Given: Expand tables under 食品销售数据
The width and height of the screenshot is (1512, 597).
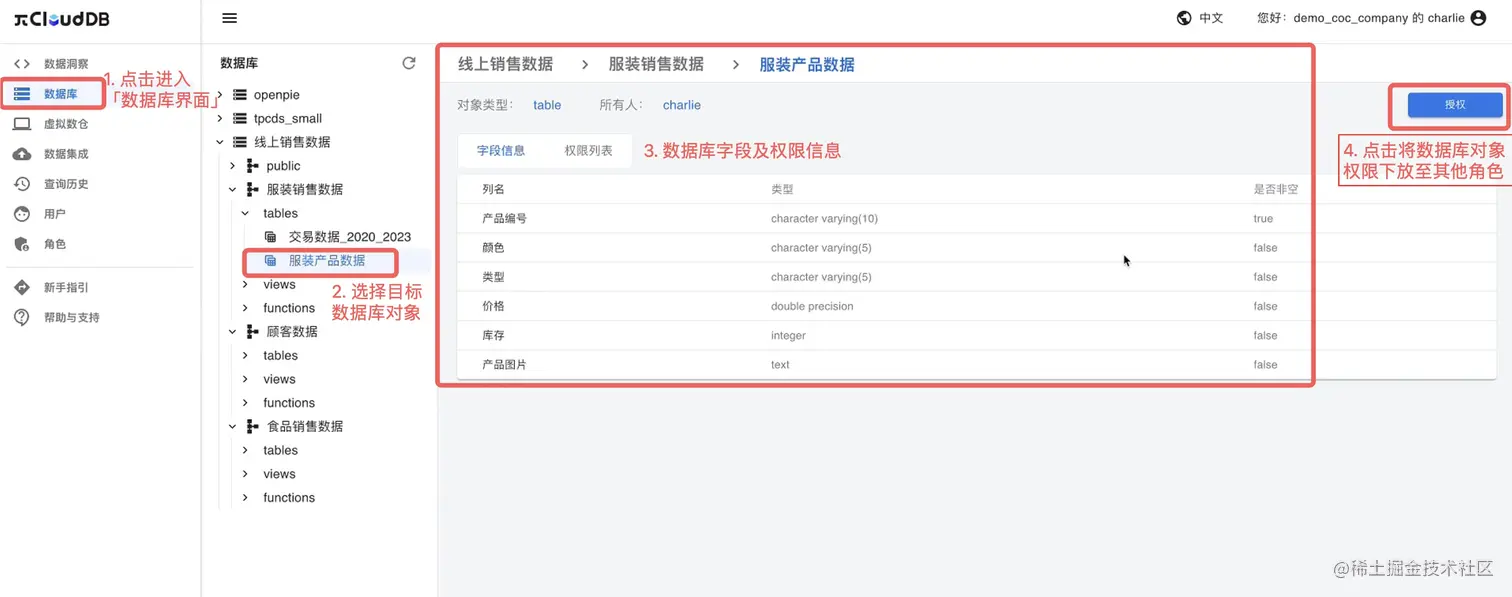Looking at the screenshot, I should pyautogui.click(x=245, y=450).
